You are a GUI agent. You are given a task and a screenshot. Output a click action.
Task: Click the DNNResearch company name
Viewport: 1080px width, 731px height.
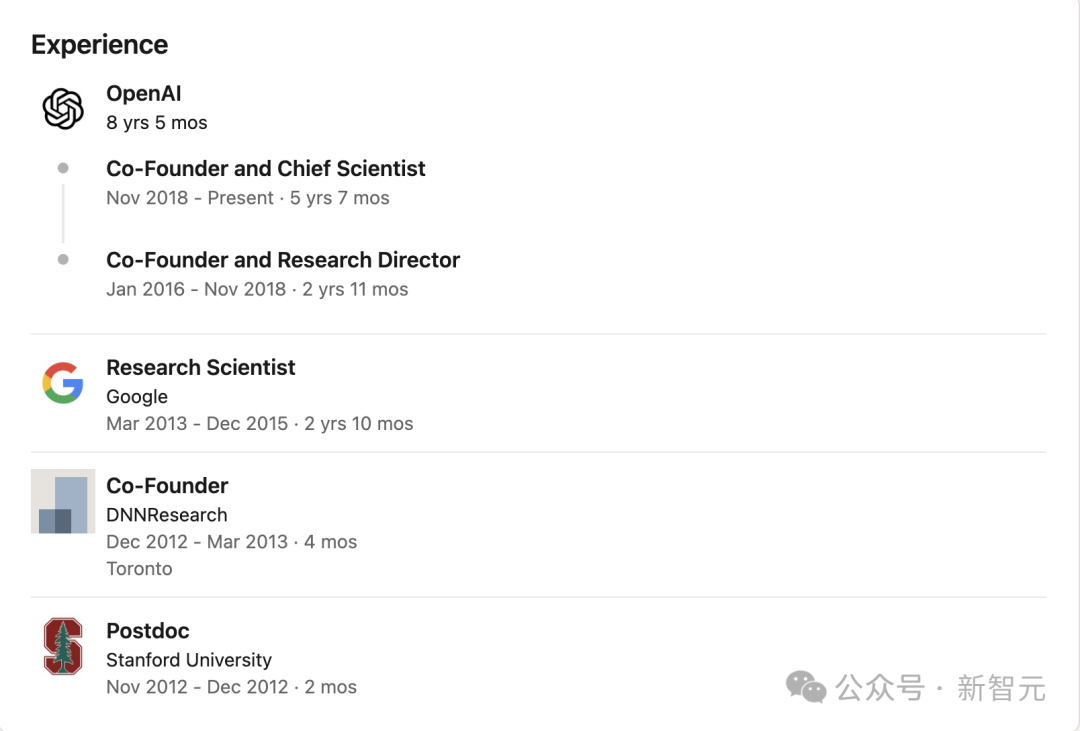(167, 515)
